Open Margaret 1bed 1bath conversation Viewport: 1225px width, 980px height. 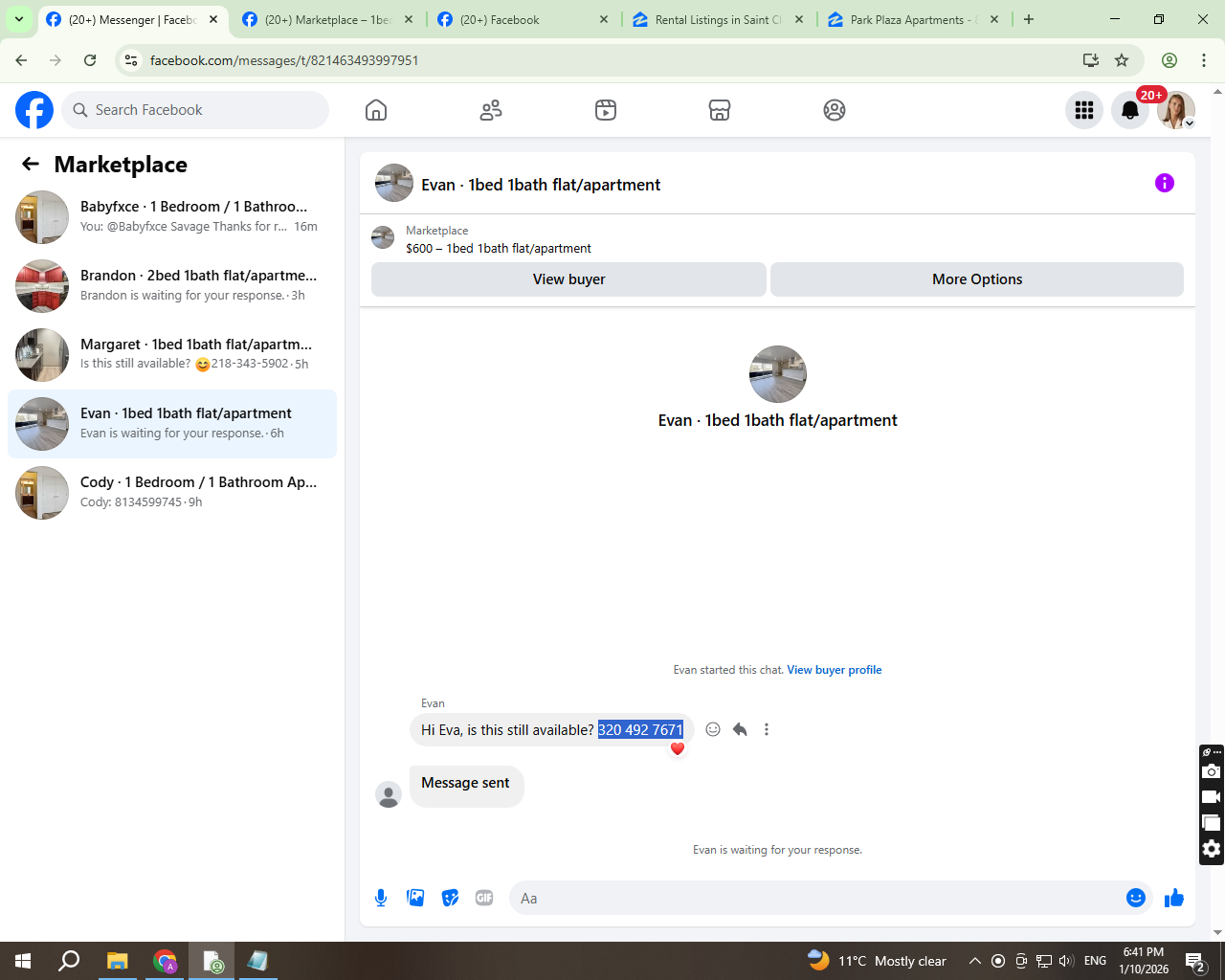click(x=172, y=355)
